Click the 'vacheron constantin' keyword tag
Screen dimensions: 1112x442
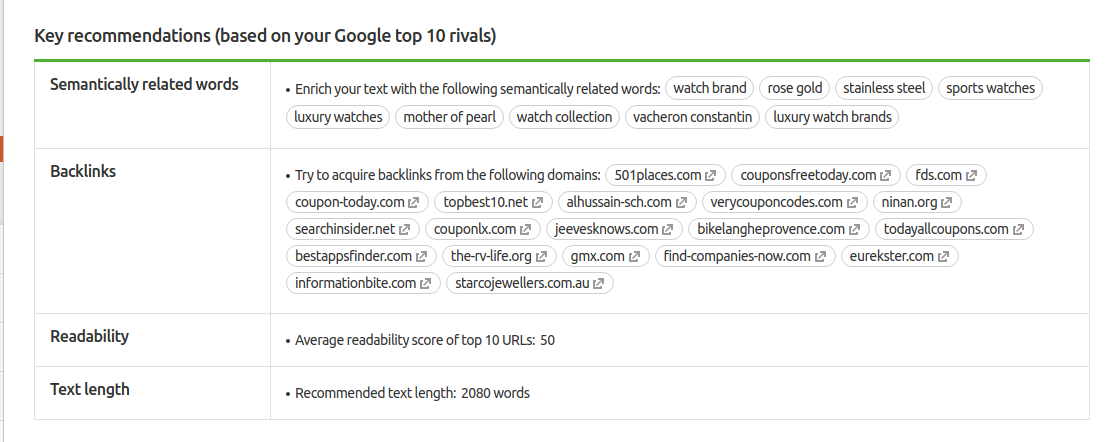pyautogui.click(x=692, y=117)
